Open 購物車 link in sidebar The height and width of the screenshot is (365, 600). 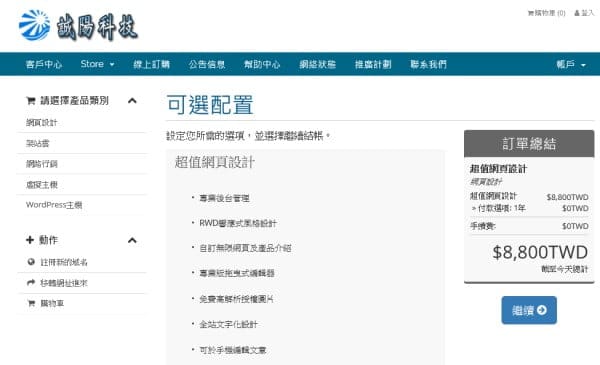coord(52,303)
